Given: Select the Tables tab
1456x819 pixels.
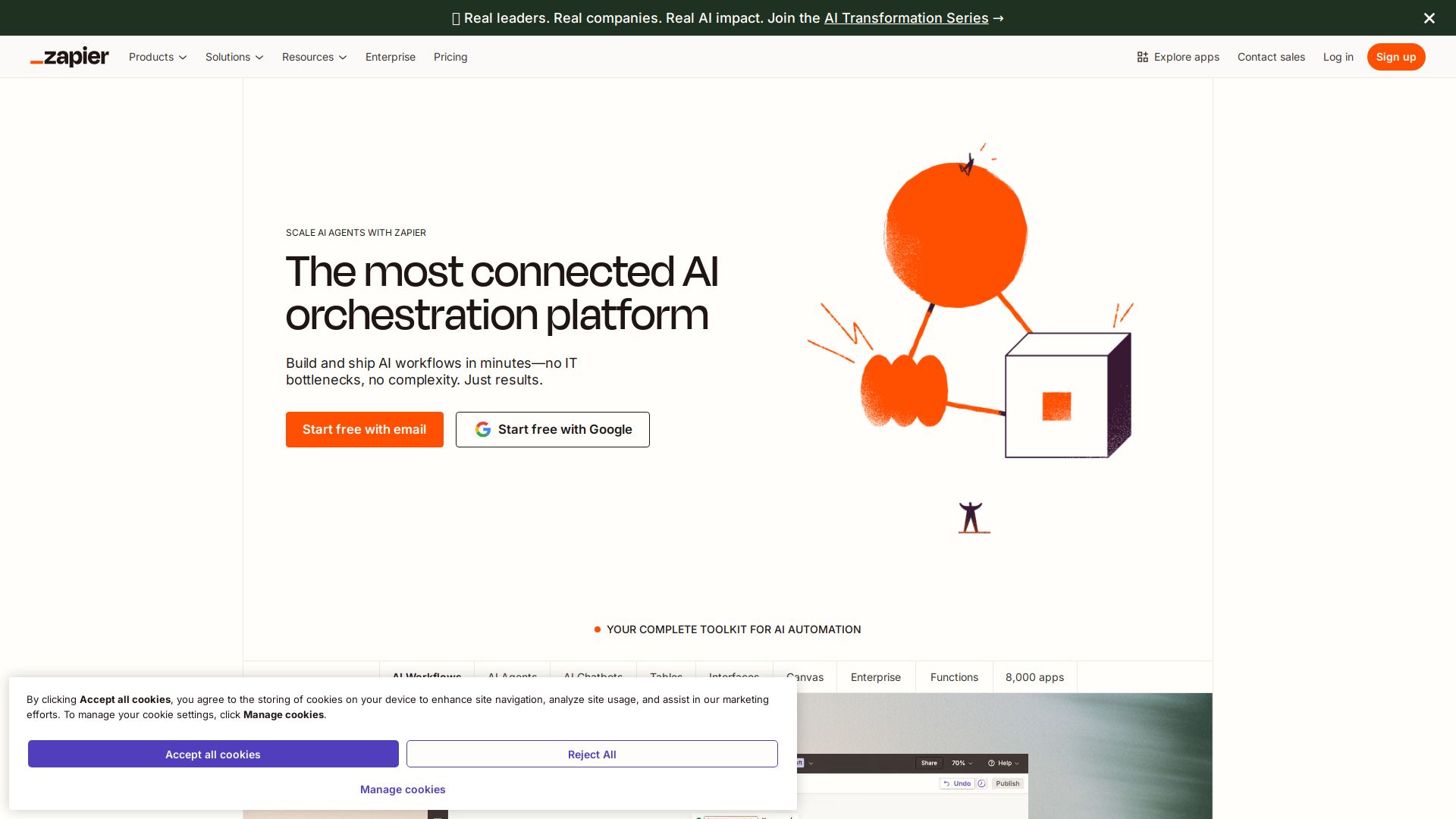Looking at the screenshot, I should tap(665, 677).
